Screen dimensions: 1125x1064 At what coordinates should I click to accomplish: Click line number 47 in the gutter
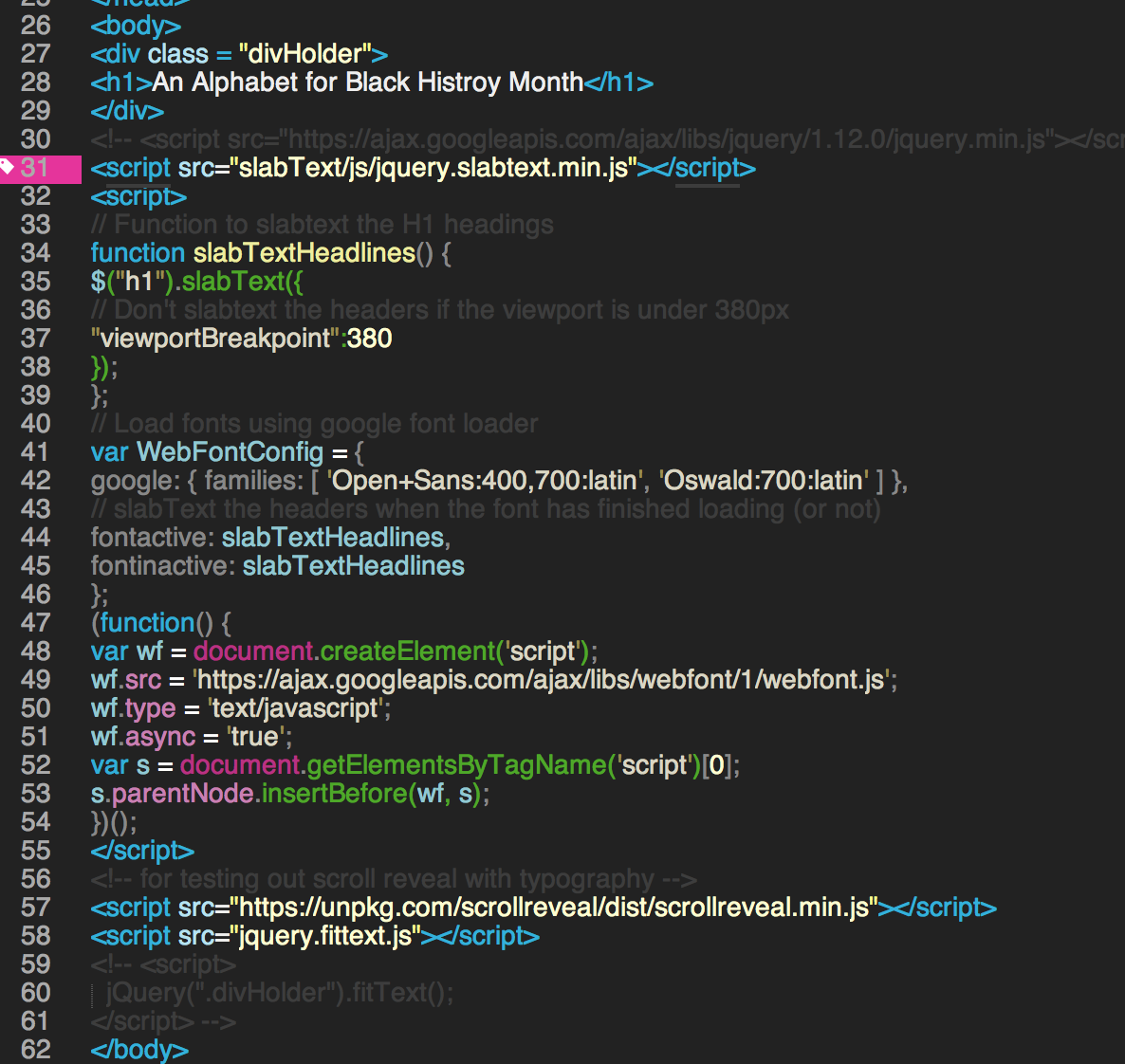click(x=36, y=623)
